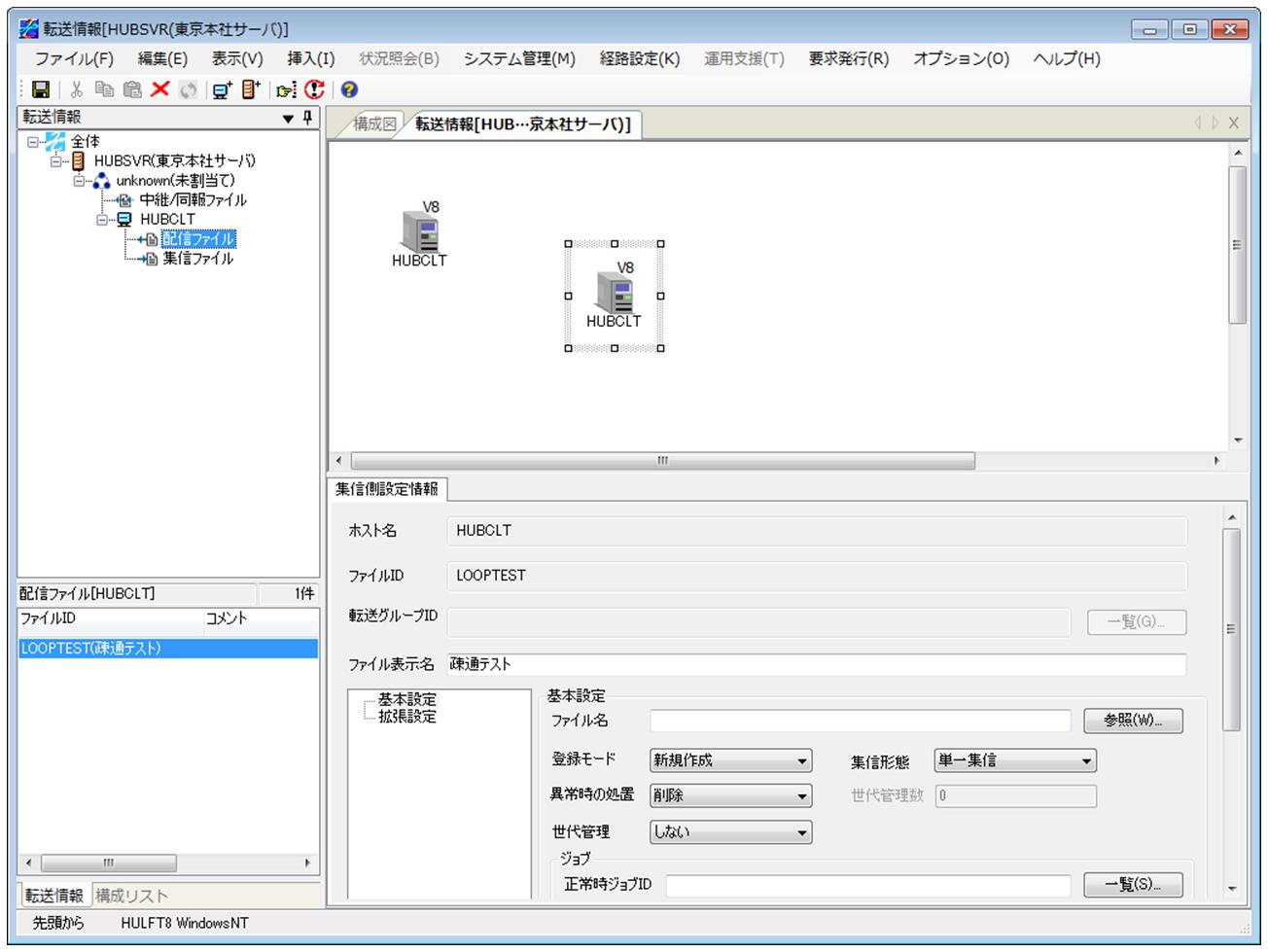1268x952 pixels.
Task: Open the 表示(V) menu
Action: (238, 59)
